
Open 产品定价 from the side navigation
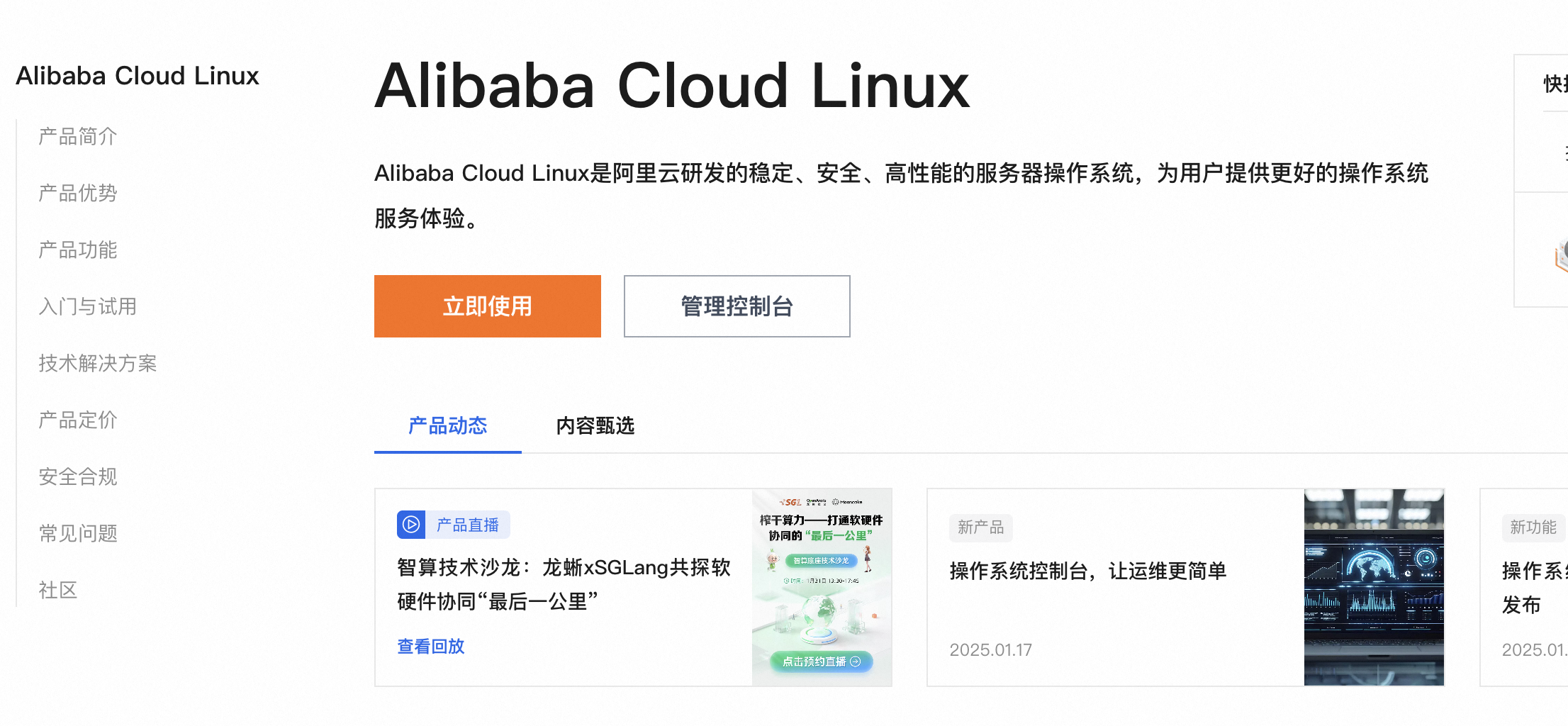click(x=77, y=420)
